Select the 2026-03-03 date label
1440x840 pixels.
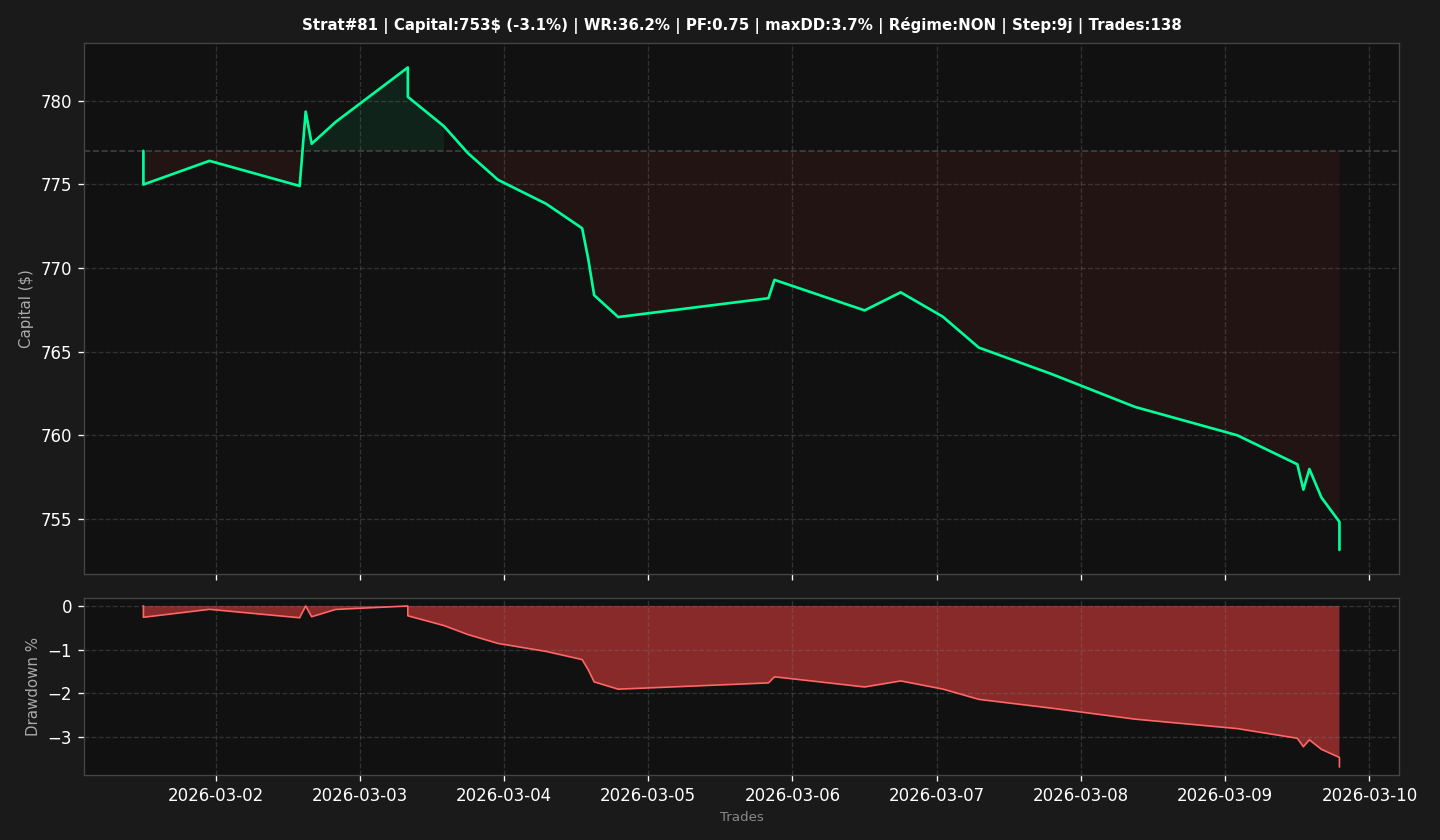click(x=360, y=795)
